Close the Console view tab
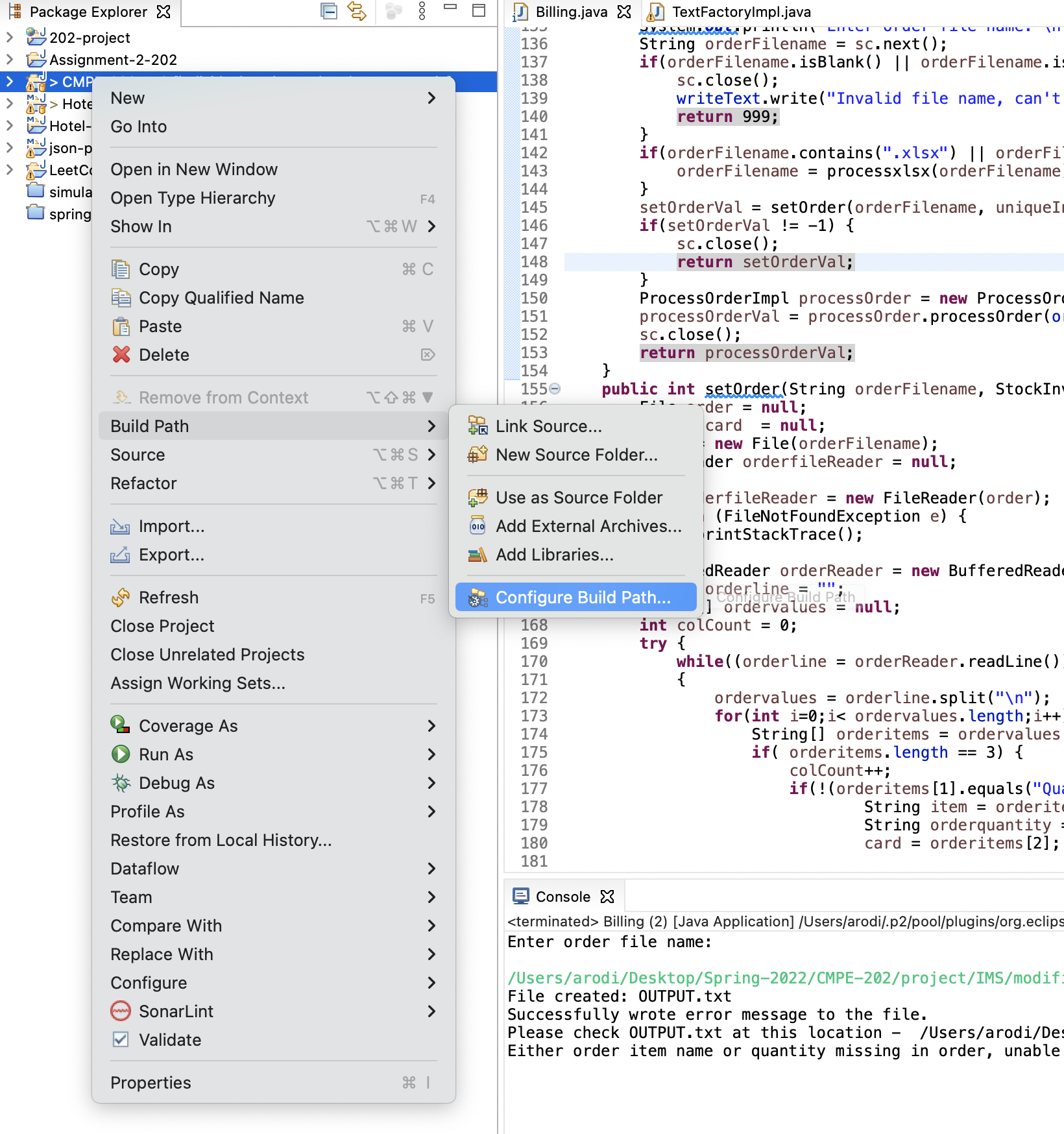Screen dimensions: 1064x1134 coord(607,897)
